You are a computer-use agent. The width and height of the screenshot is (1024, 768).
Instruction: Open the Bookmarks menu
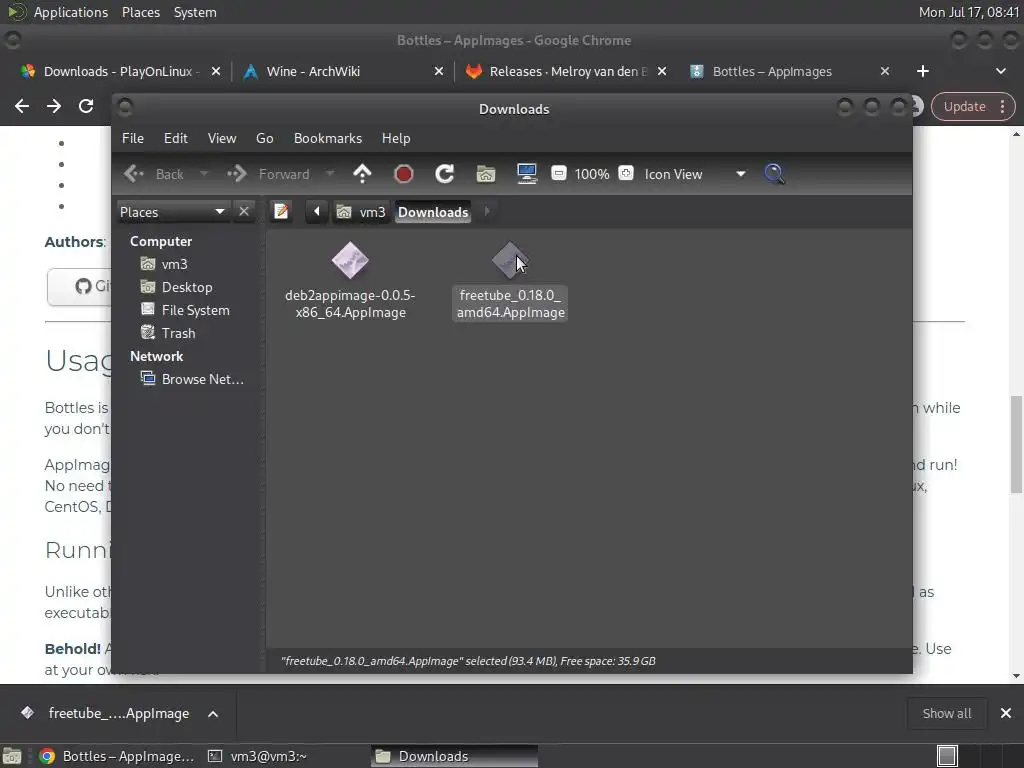coord(328,138)
